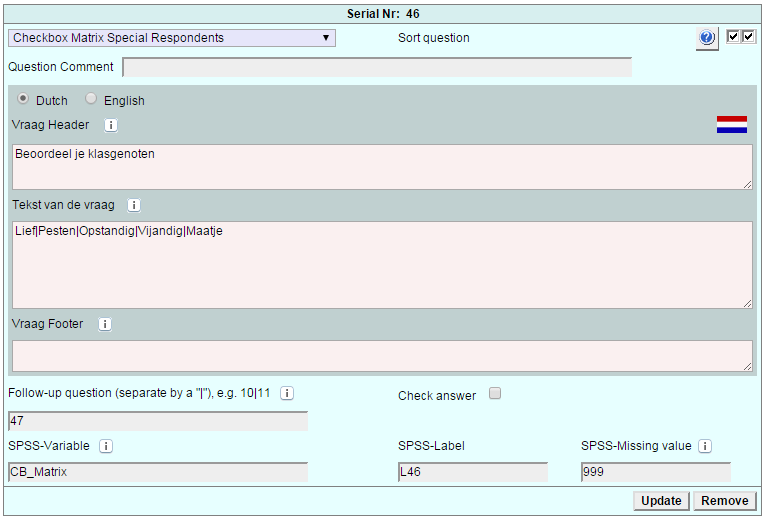Click the blue help question mark icon
The width and height of the screenshot is (766, 520).
point(707,38)
